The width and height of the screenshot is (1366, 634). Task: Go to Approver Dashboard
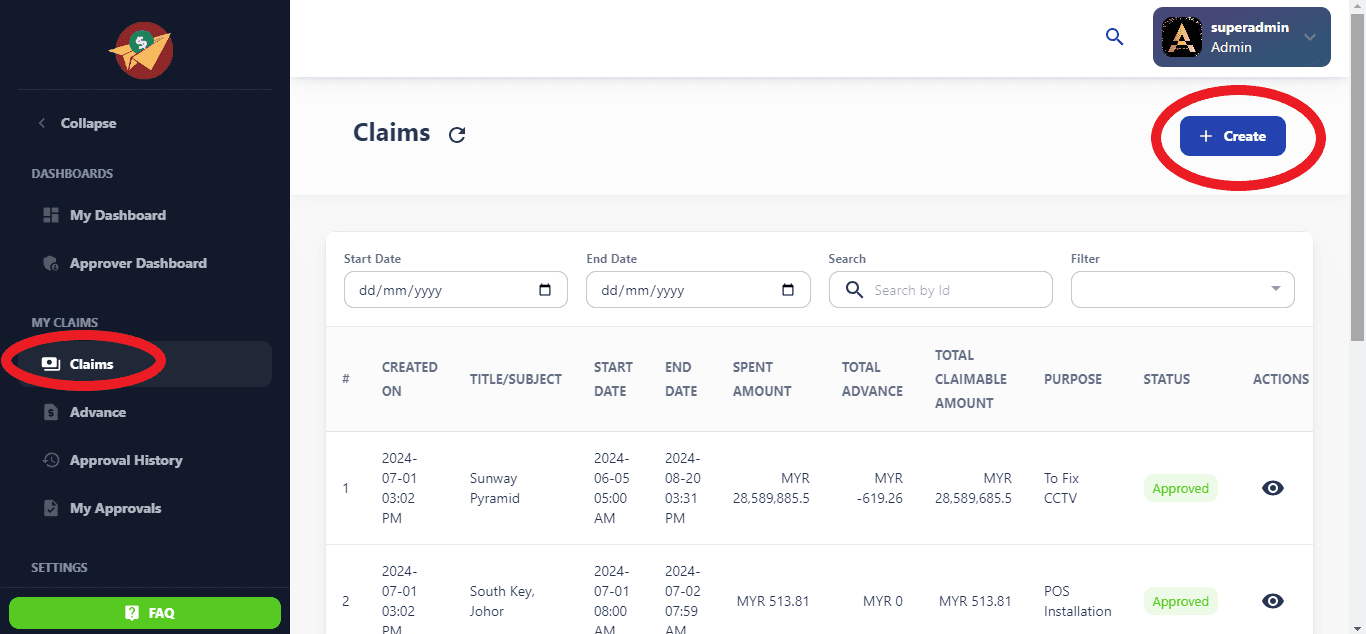(x=137, y=263)
